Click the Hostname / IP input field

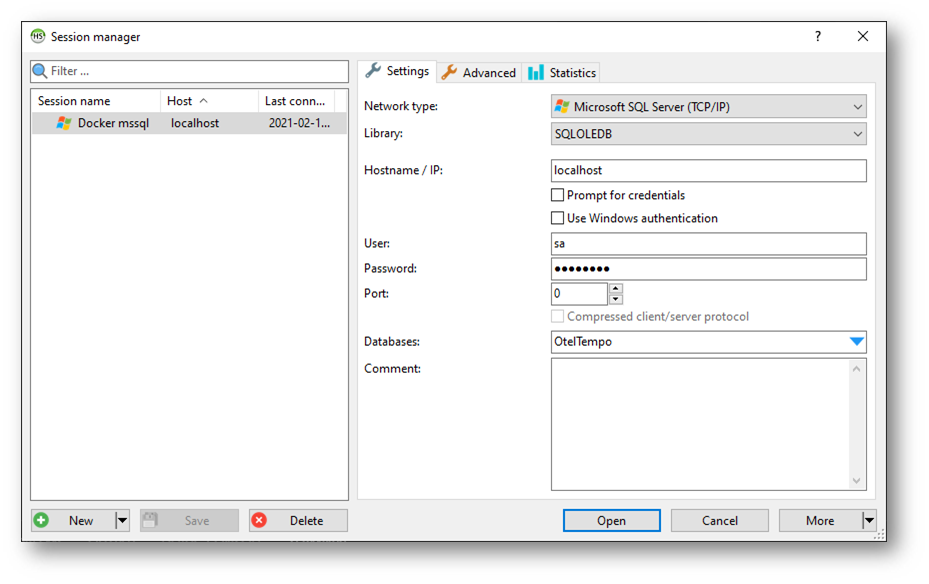pos(709,171)
